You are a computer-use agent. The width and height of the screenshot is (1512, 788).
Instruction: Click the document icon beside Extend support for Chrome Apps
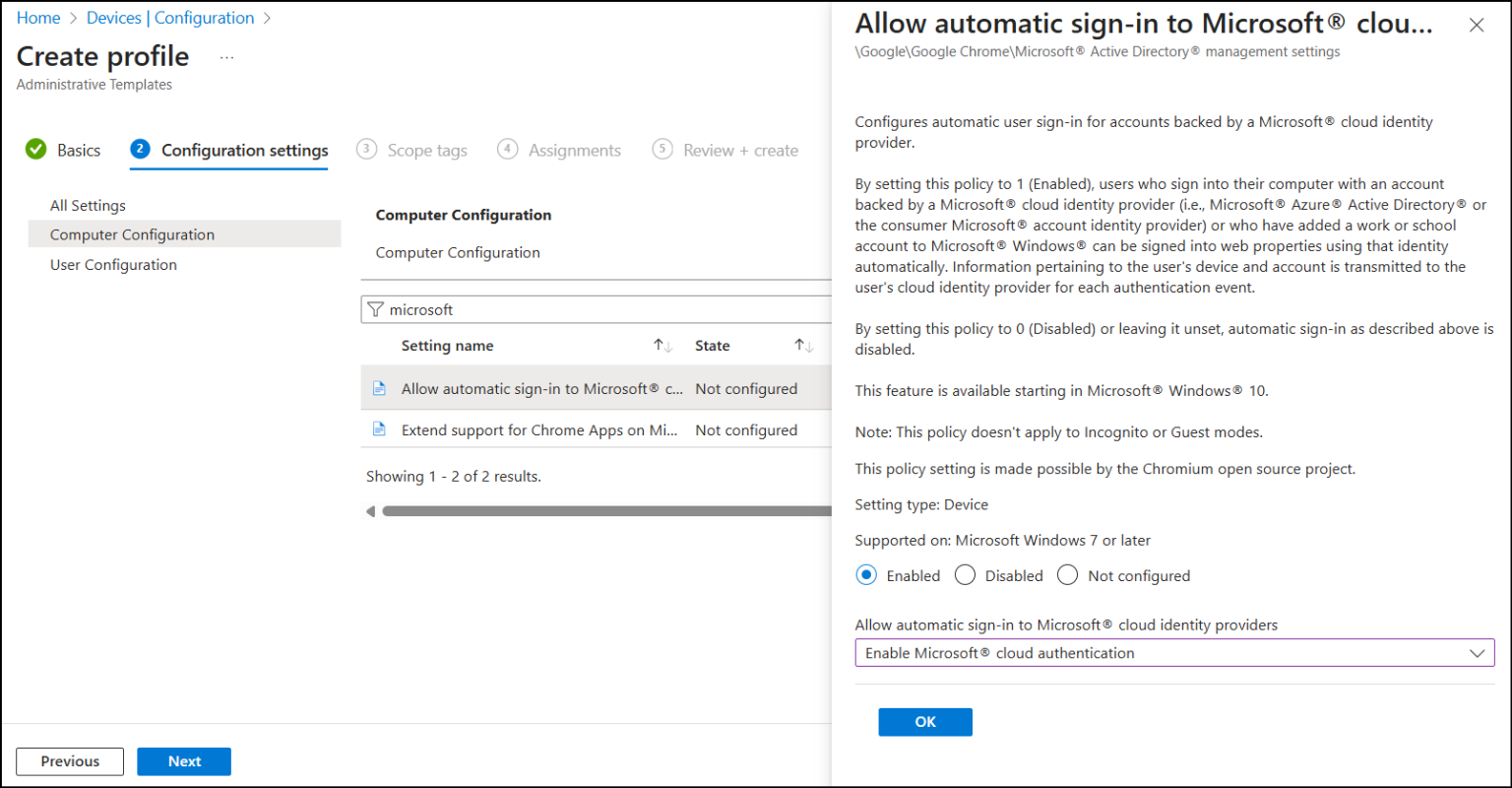pyautogui.click(x=379, y=429)
